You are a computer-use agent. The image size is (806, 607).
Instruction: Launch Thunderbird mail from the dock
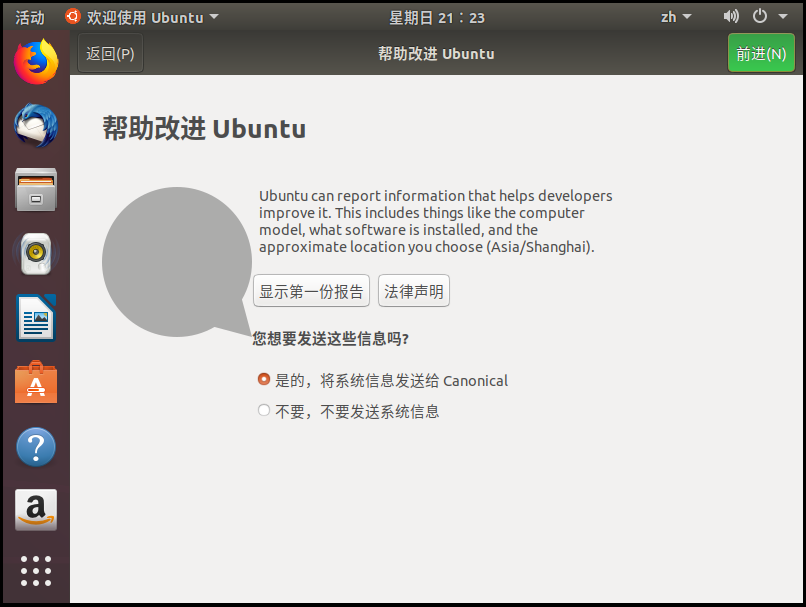[x=36, y=125]
